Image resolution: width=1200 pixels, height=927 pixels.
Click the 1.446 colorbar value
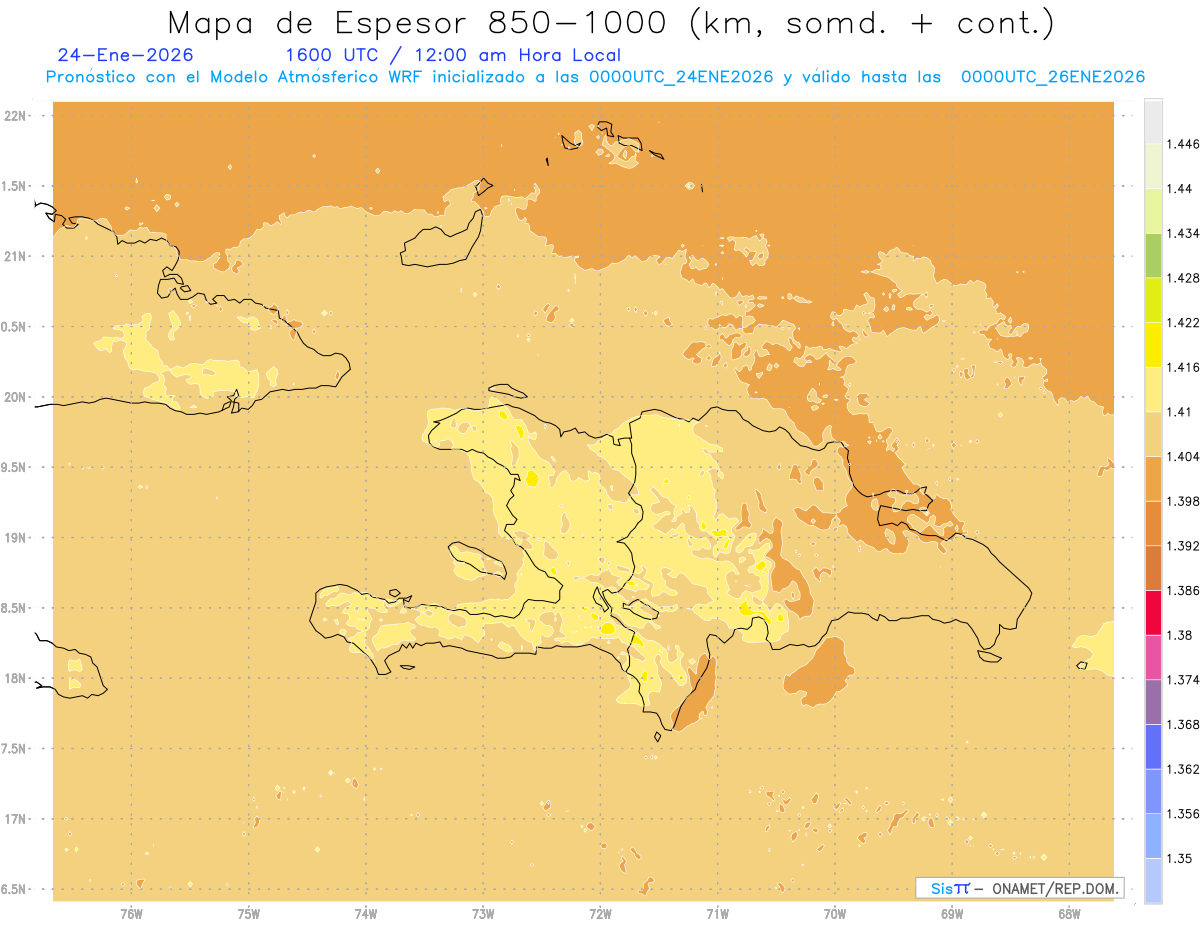[1183, 144]
